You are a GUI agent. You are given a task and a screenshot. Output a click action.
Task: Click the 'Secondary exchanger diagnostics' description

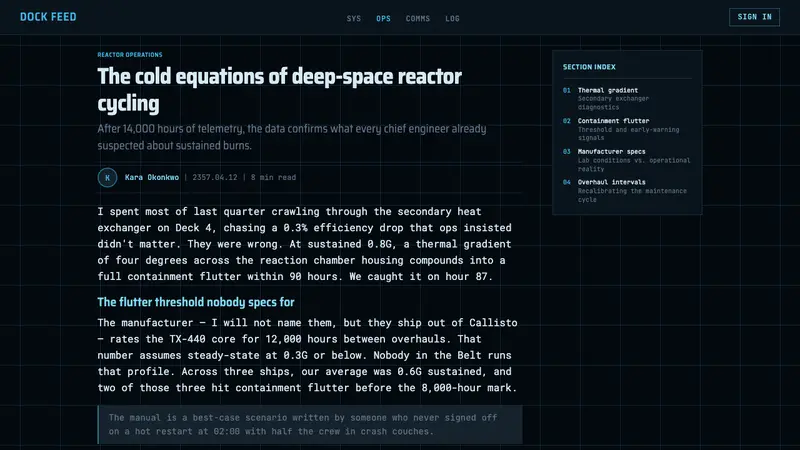coord(613,103)
